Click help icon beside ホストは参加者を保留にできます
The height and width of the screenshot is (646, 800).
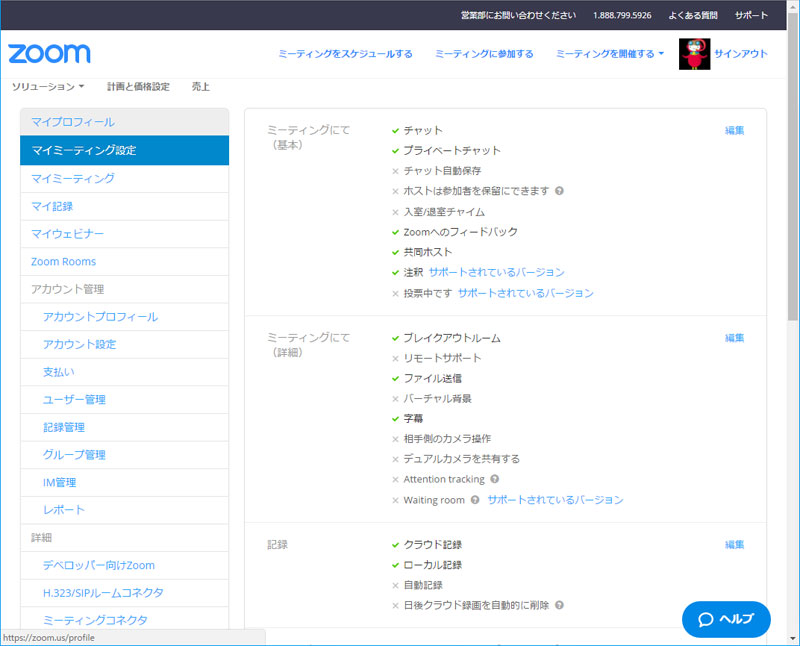[559, 191]
